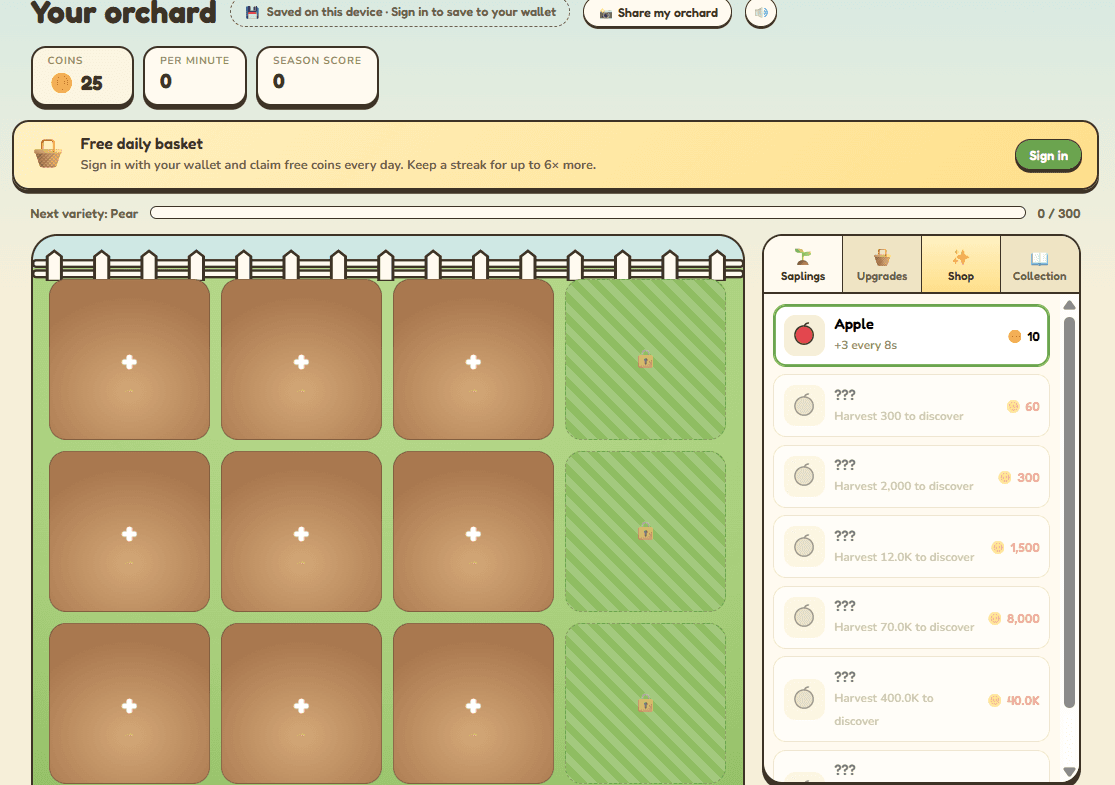Click the lock on middle locked plot
The height and width of the screenshot is (785, 1115).
645,532
